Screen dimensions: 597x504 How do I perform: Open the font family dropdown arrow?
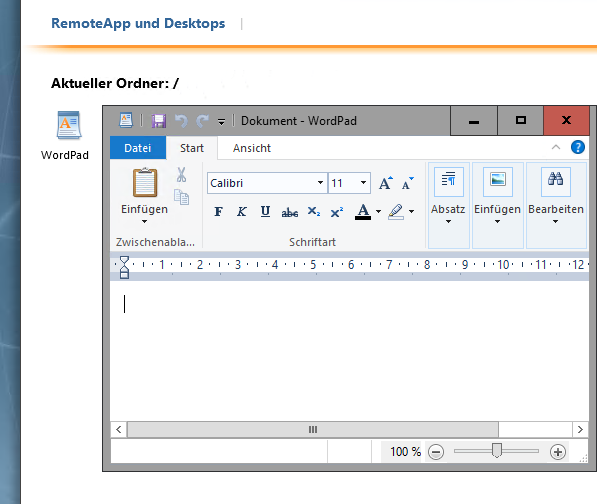click(321, 183)
